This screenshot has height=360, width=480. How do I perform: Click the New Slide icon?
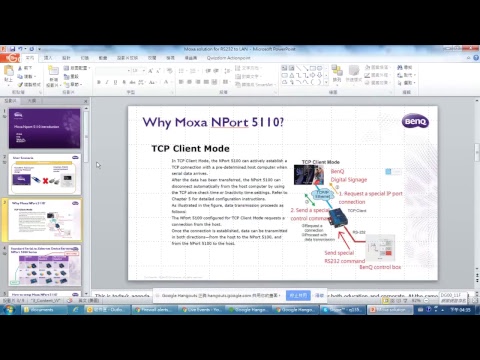(x=53, y=70)
